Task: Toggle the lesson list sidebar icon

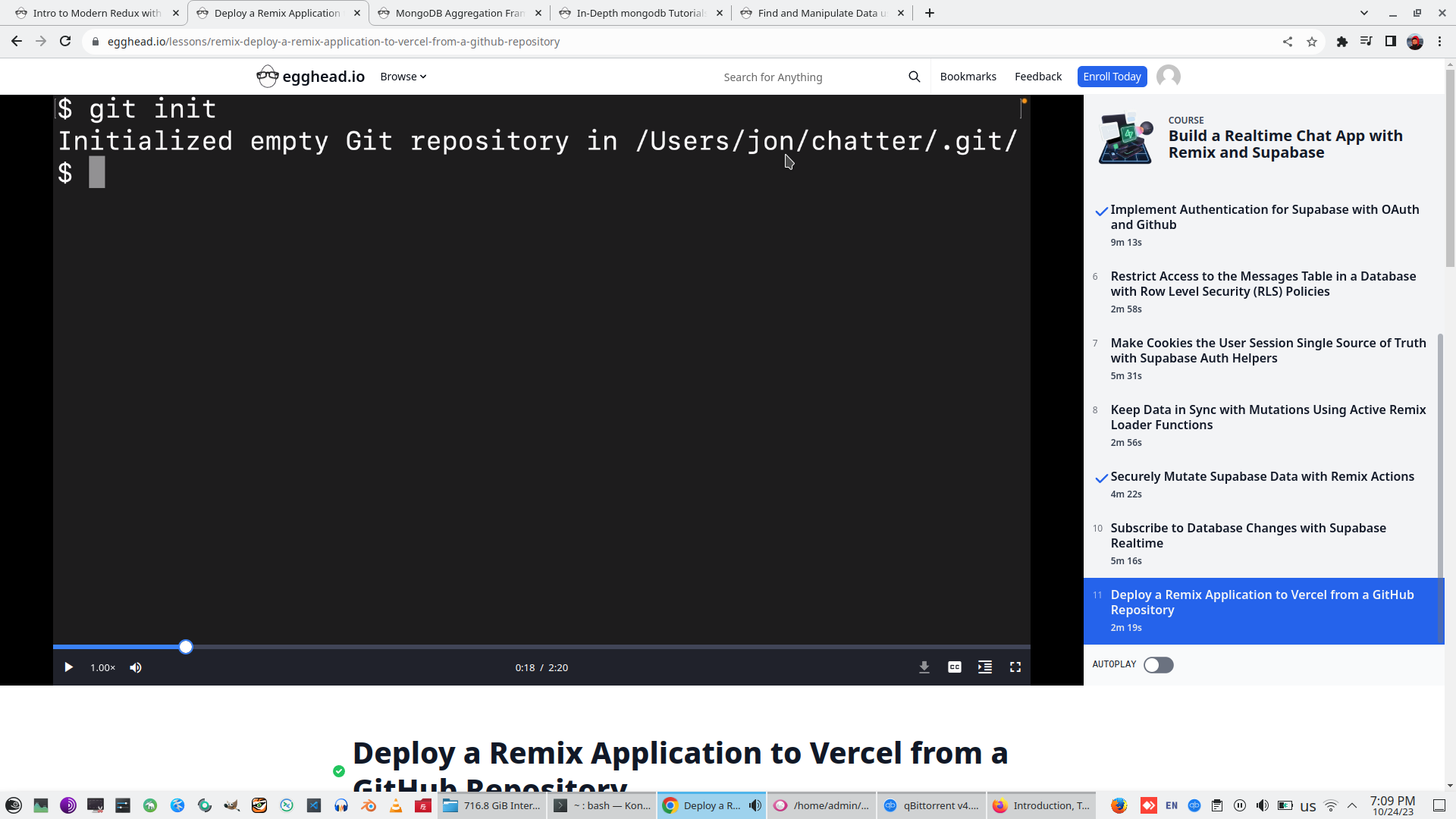Action: [x=984, y=667]
